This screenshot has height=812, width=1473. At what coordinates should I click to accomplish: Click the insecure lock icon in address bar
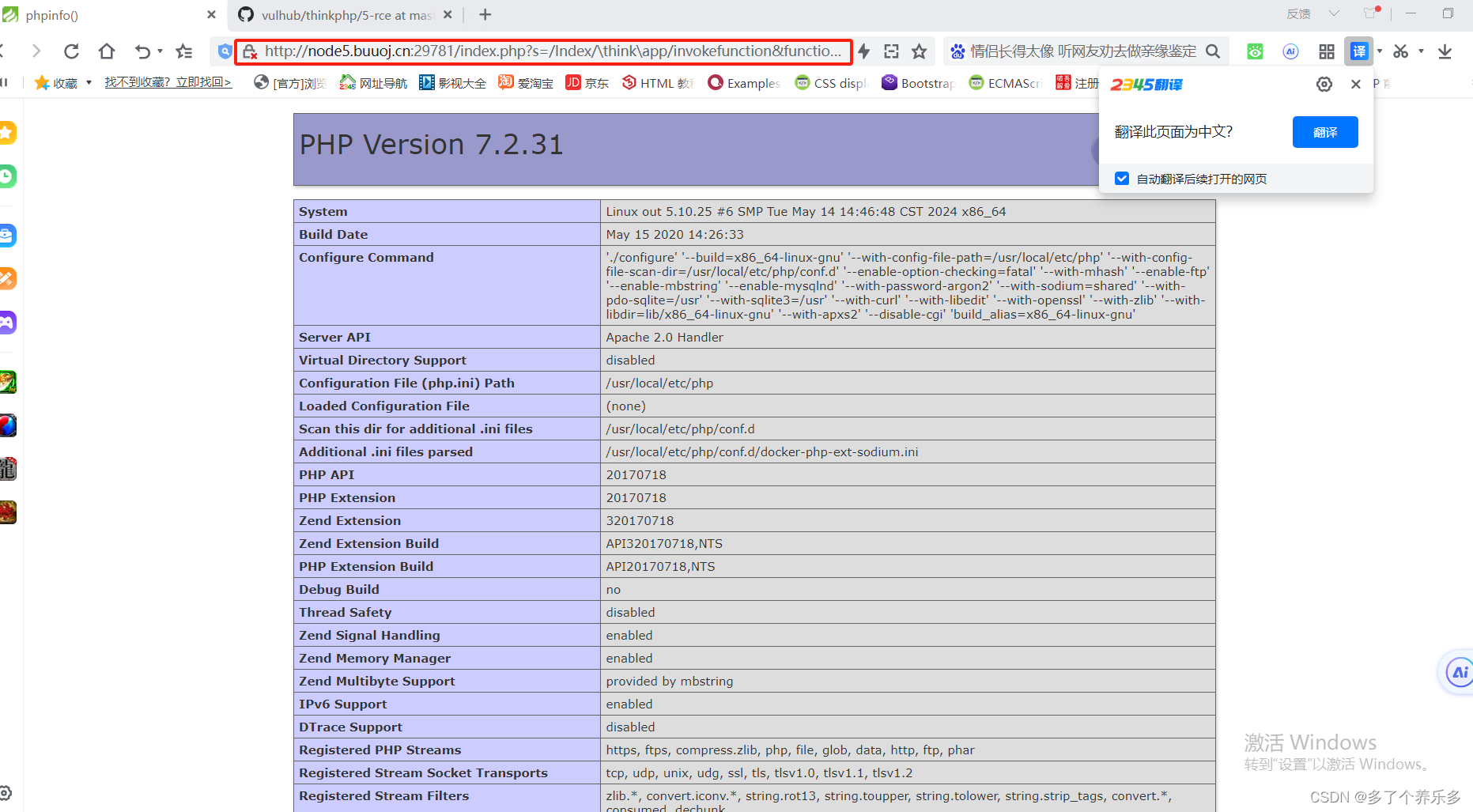click(x=250, y=52)
